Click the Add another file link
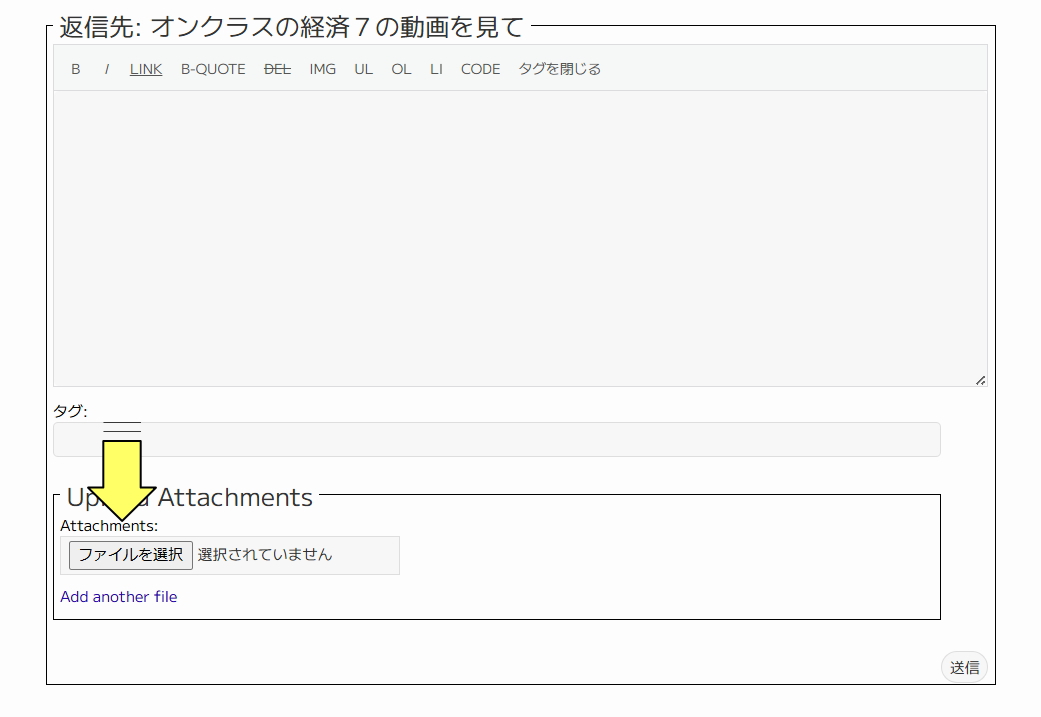Image resolution: width=1041 pixels, height=717 pixels. click(x=119, y=597)
